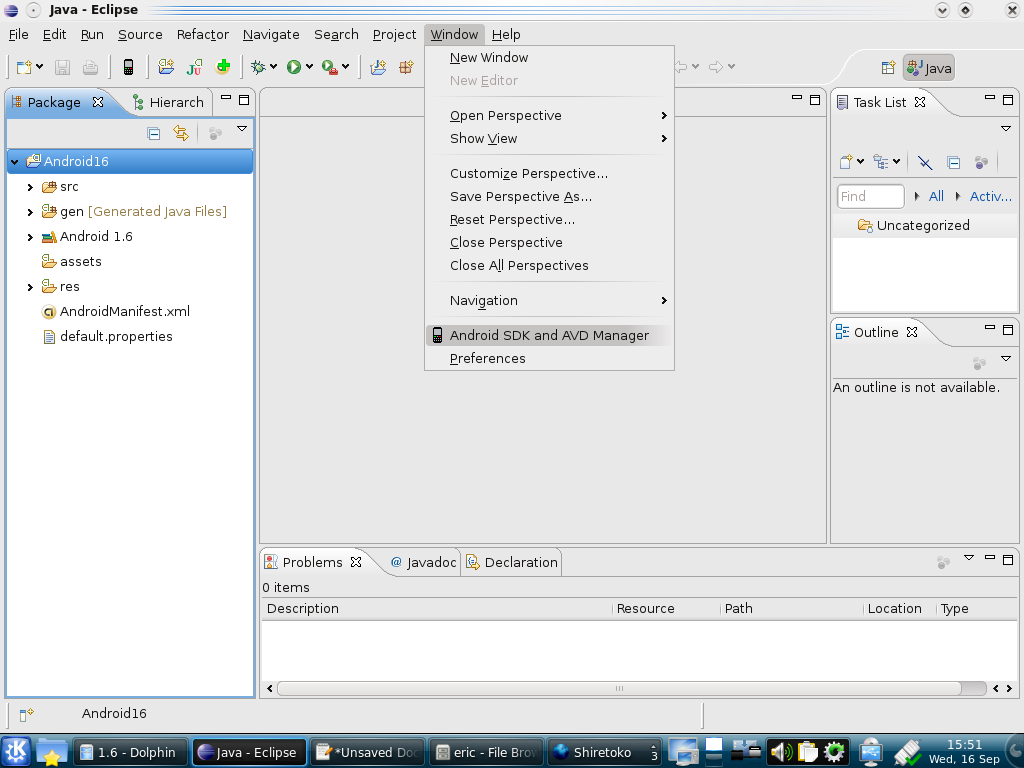Click the Open Perspective icon beside Java
This screenshot has height=768, width=1024.
coord(888,67)
